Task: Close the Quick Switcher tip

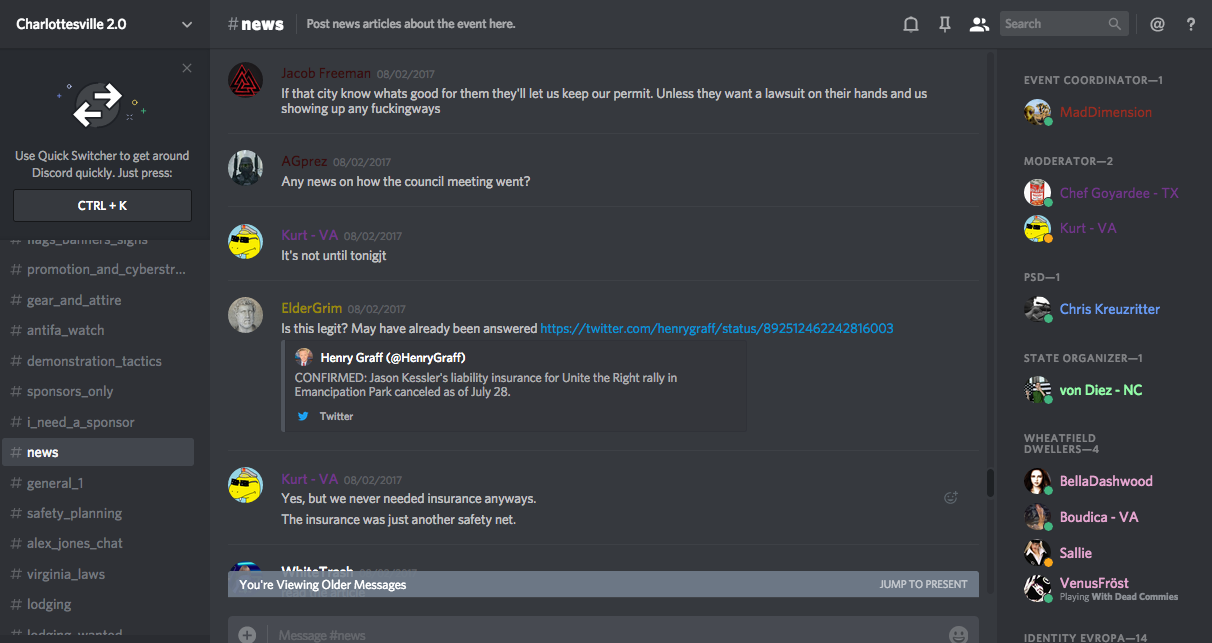Action: point(187,68)
